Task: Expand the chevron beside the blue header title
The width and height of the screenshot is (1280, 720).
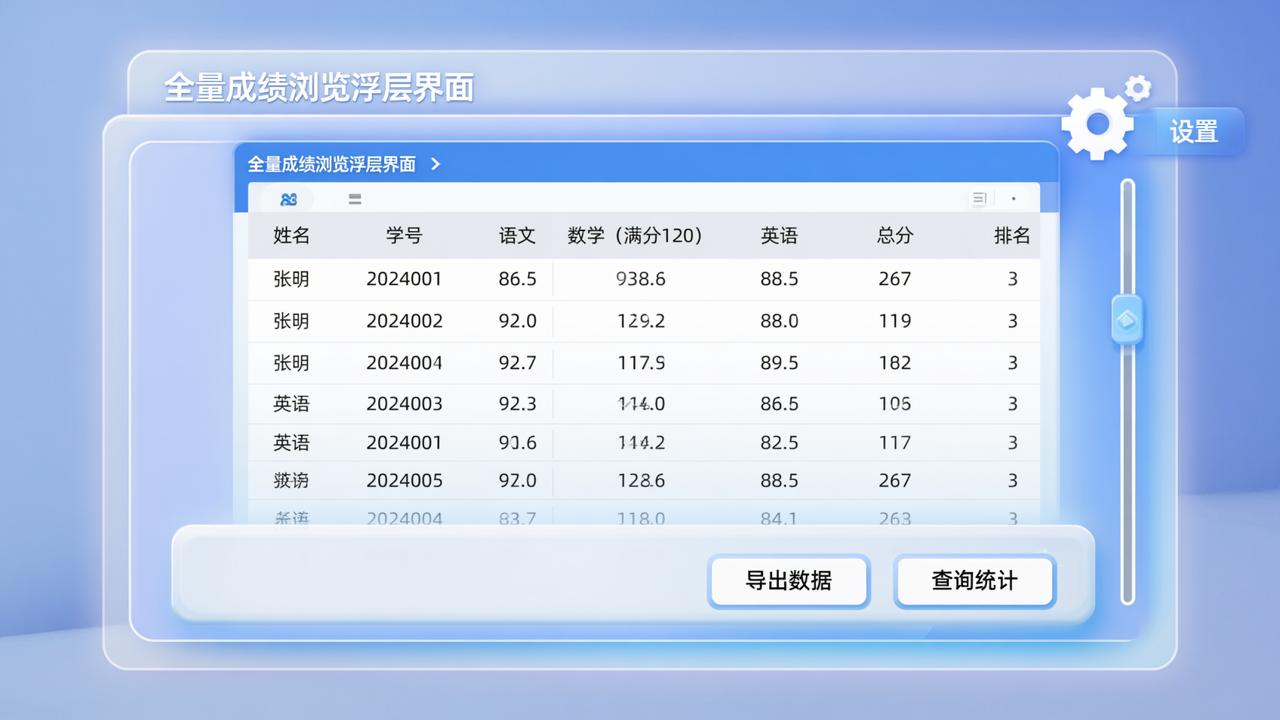Action: pos(435,164)
